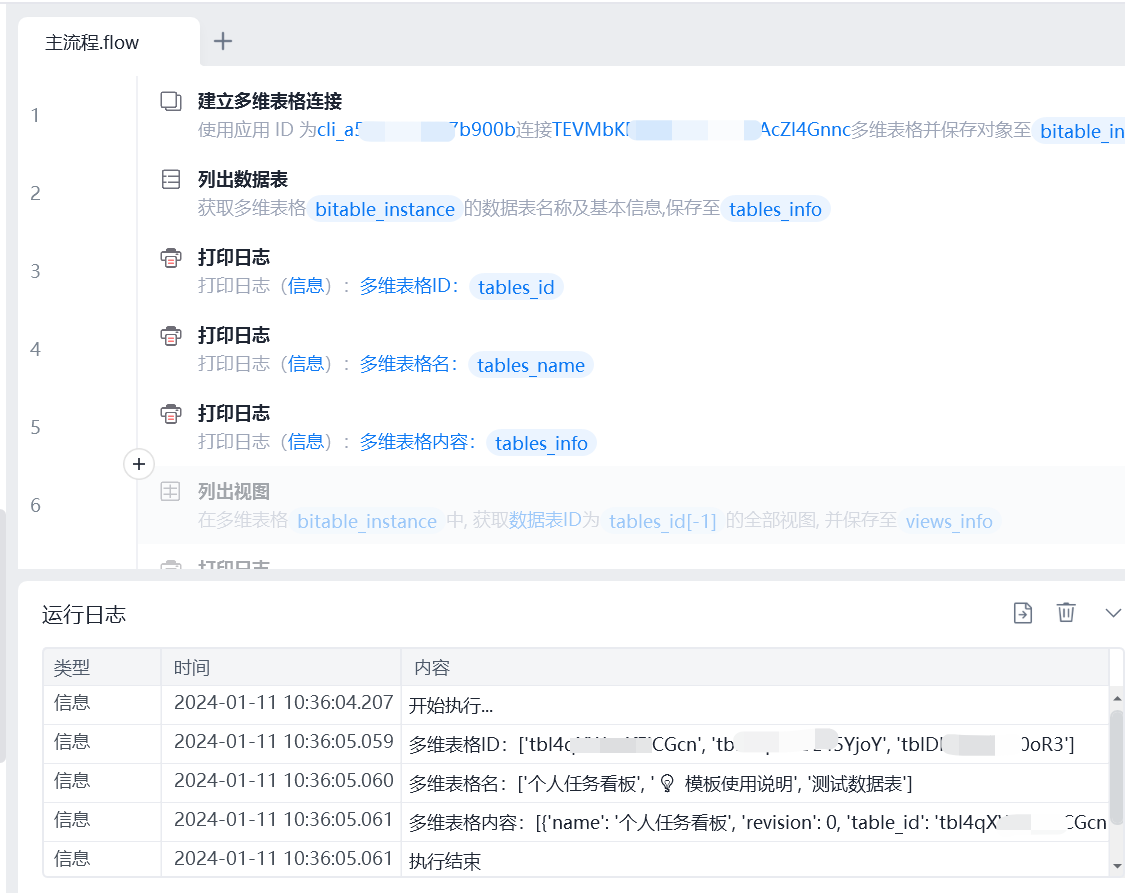The image size is (1125, 893).
Task: Export the run log with the file icon
Action: (x=1022, y=613)
